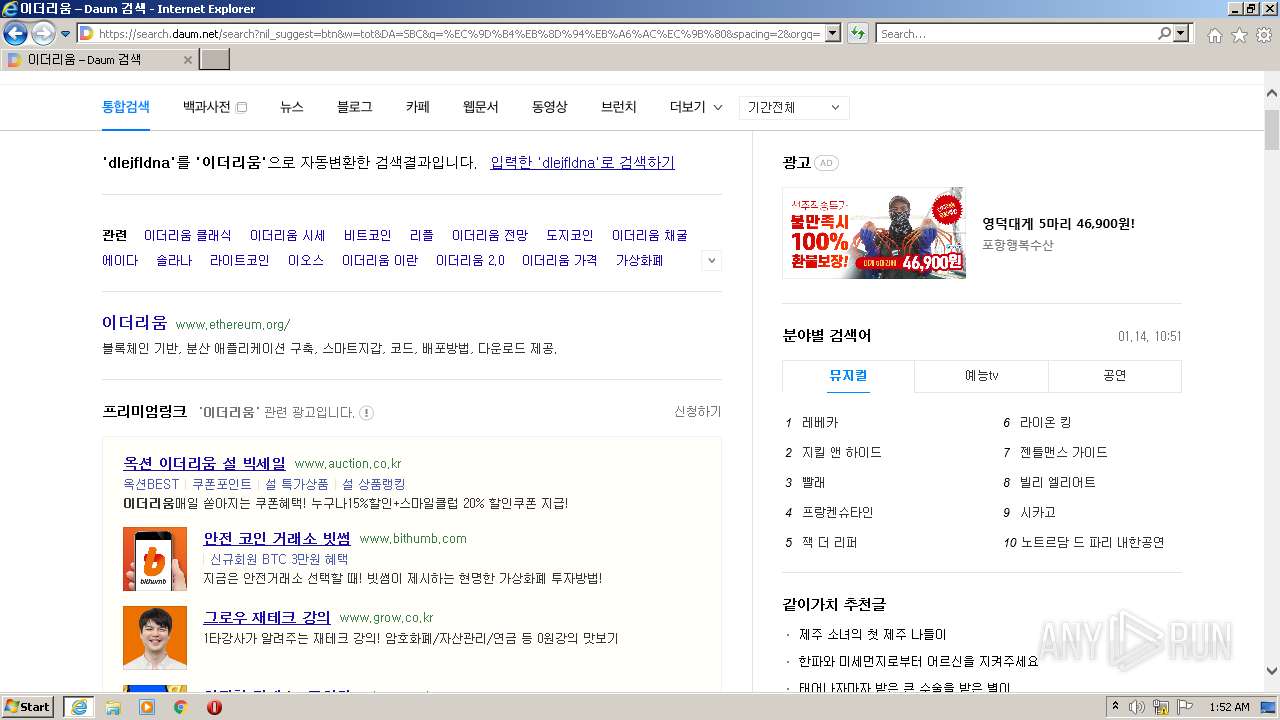Open the search provider dropdown arrow
Viewport: 1280px width, 720px height.
(x=1182, y=34)
